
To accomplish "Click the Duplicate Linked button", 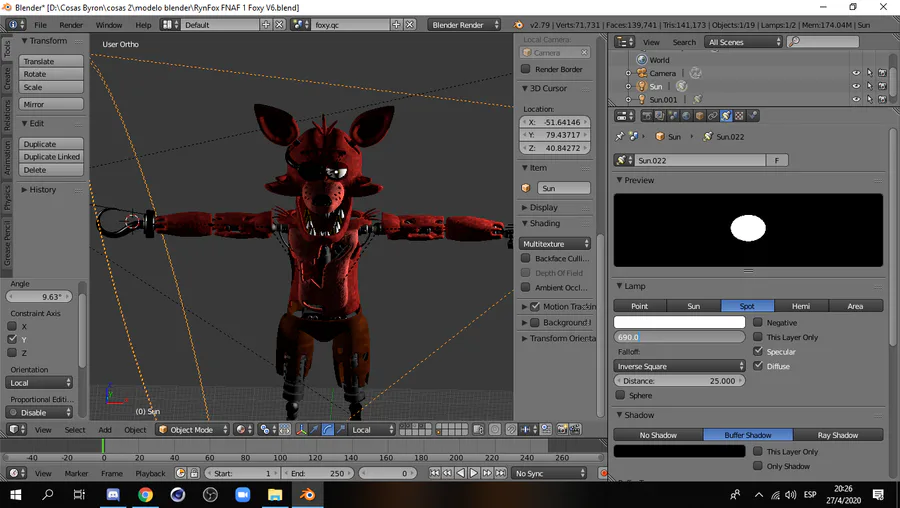I will point(51,157).
